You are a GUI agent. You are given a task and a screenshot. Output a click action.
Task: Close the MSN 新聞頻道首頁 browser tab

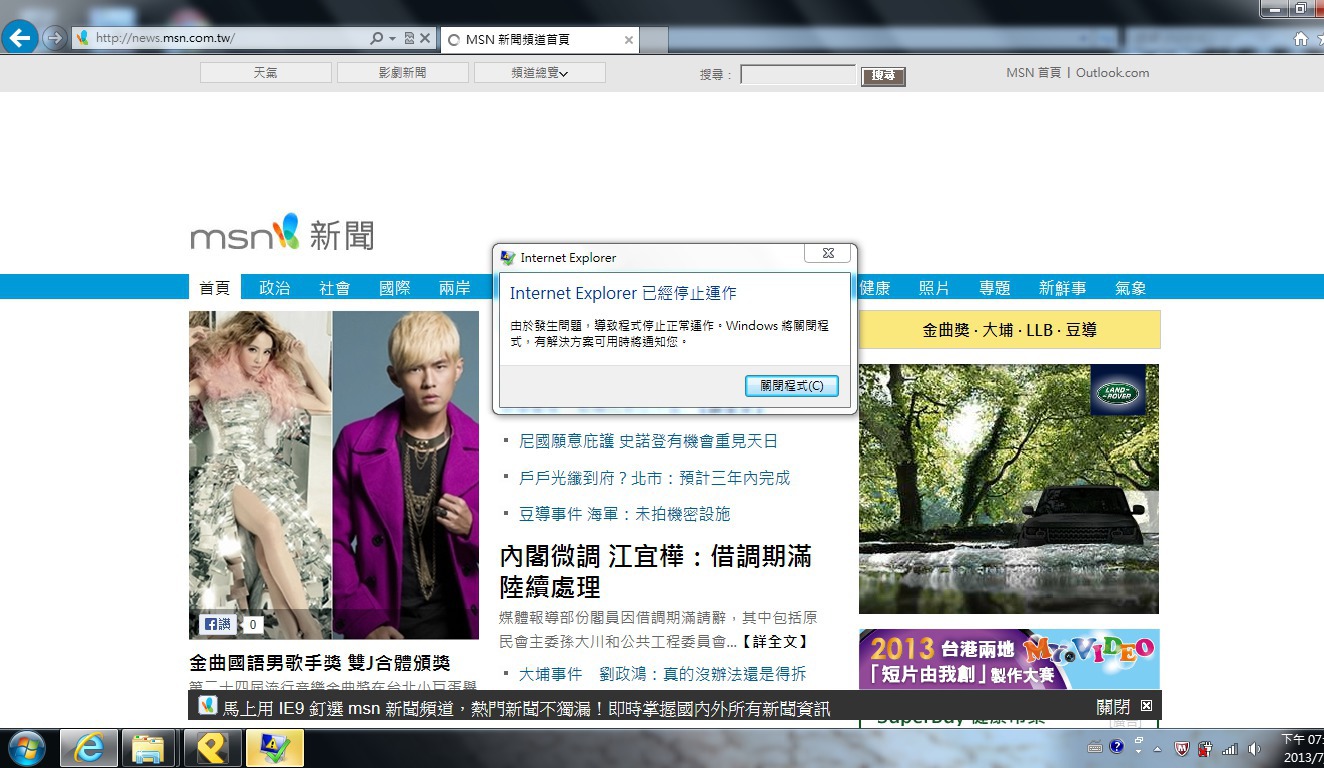point(629,40)
